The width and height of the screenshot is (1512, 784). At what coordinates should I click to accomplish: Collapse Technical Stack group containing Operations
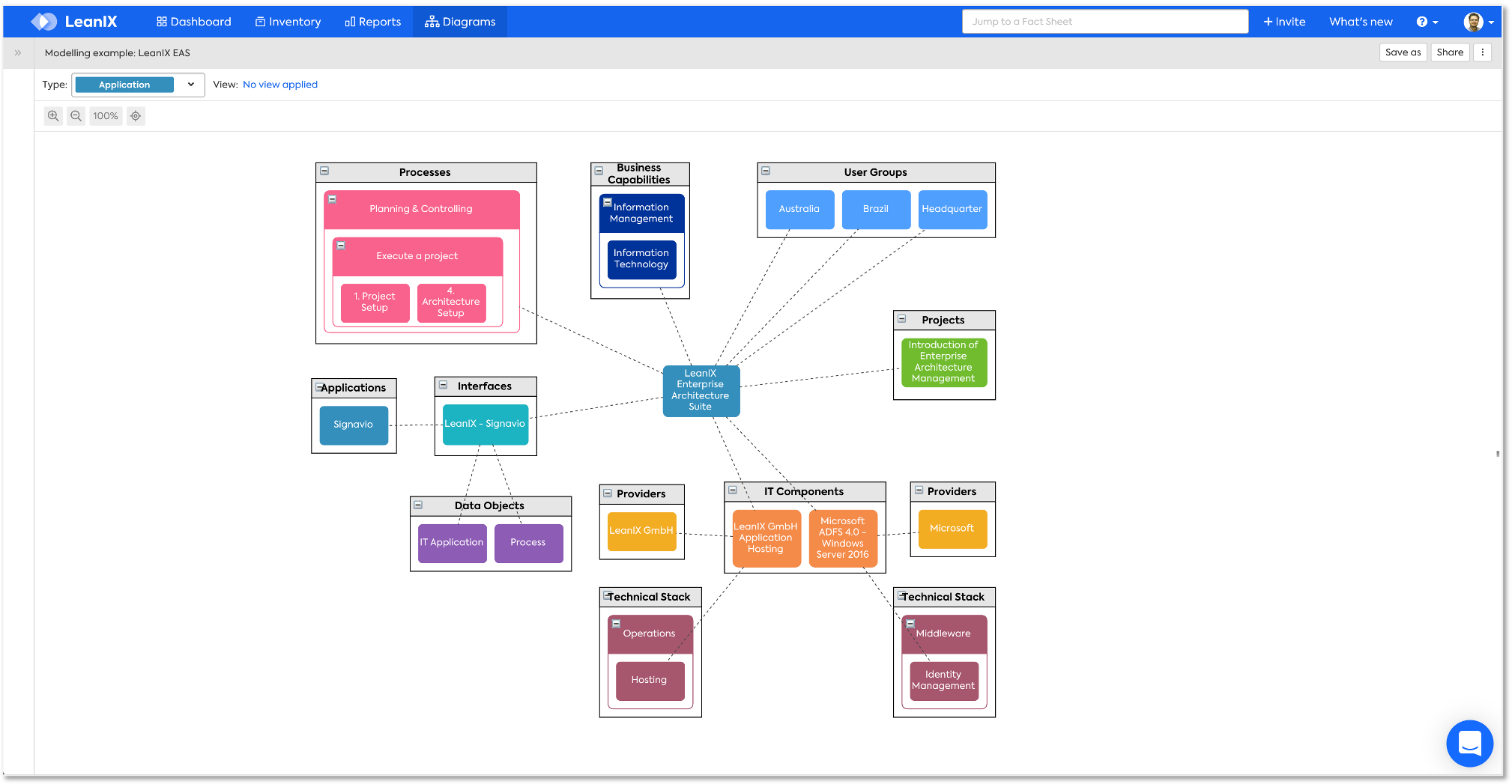point(607,596)
